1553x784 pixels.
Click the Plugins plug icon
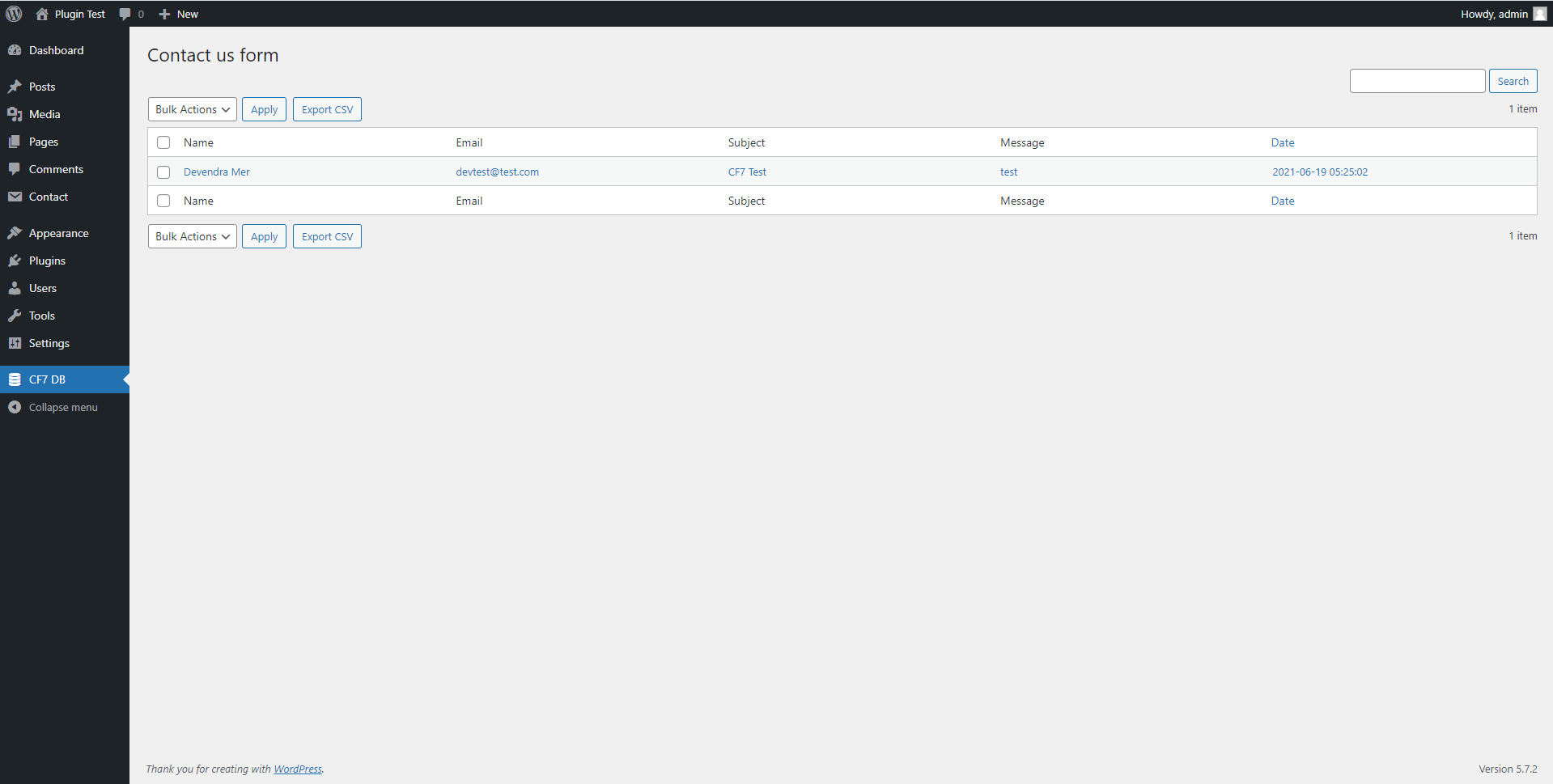[15, 261]
